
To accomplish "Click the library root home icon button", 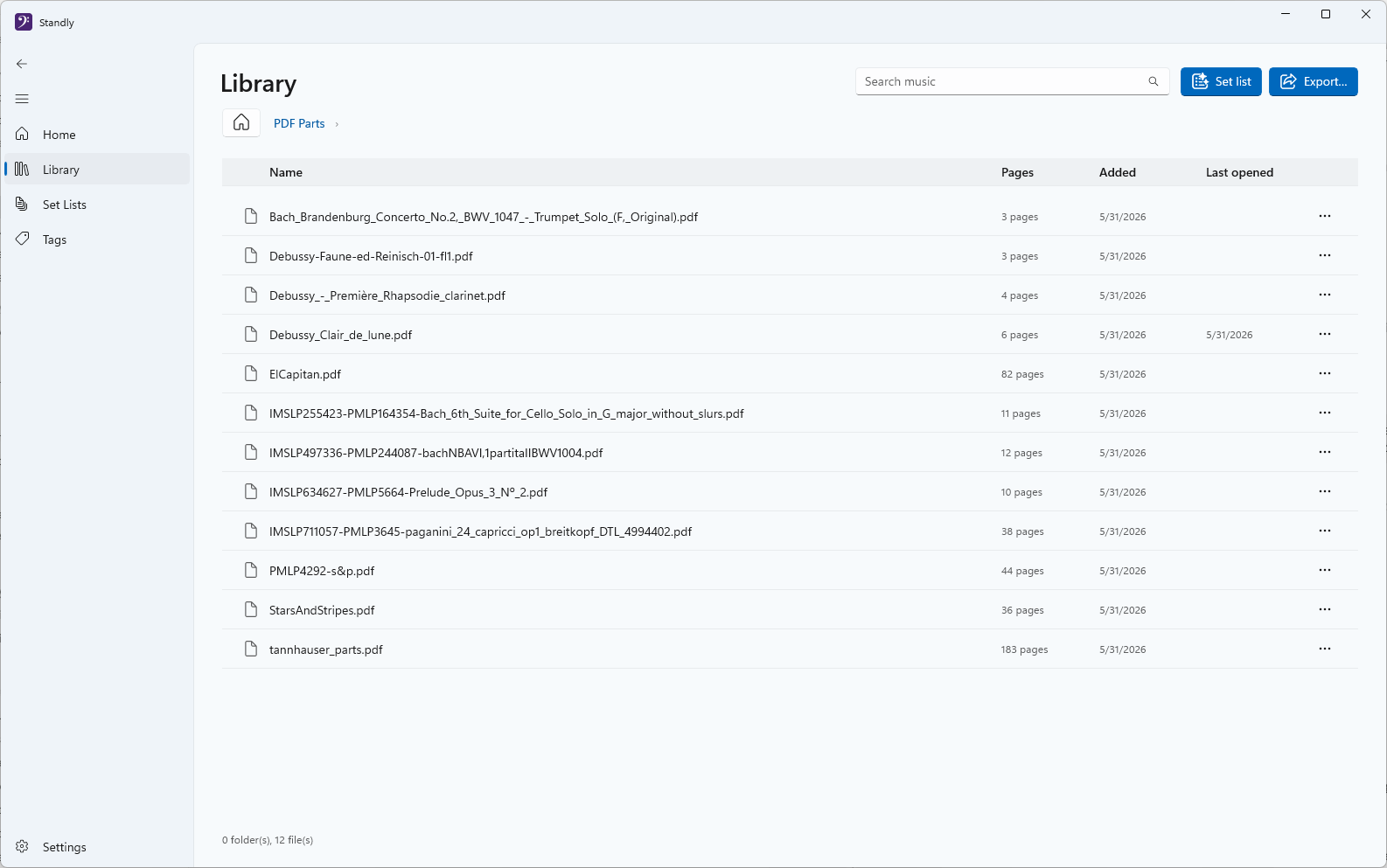I will point(241,122).
